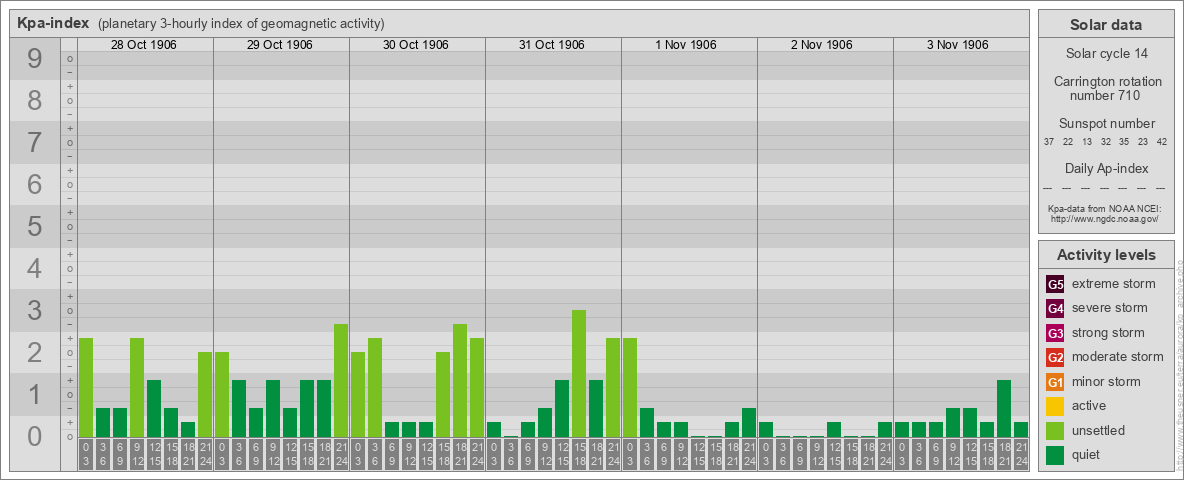Viewport: 1184px width, 480px height.
Task: Select the 31 Oct 1906 date header
Action: (x=551, y=45)
